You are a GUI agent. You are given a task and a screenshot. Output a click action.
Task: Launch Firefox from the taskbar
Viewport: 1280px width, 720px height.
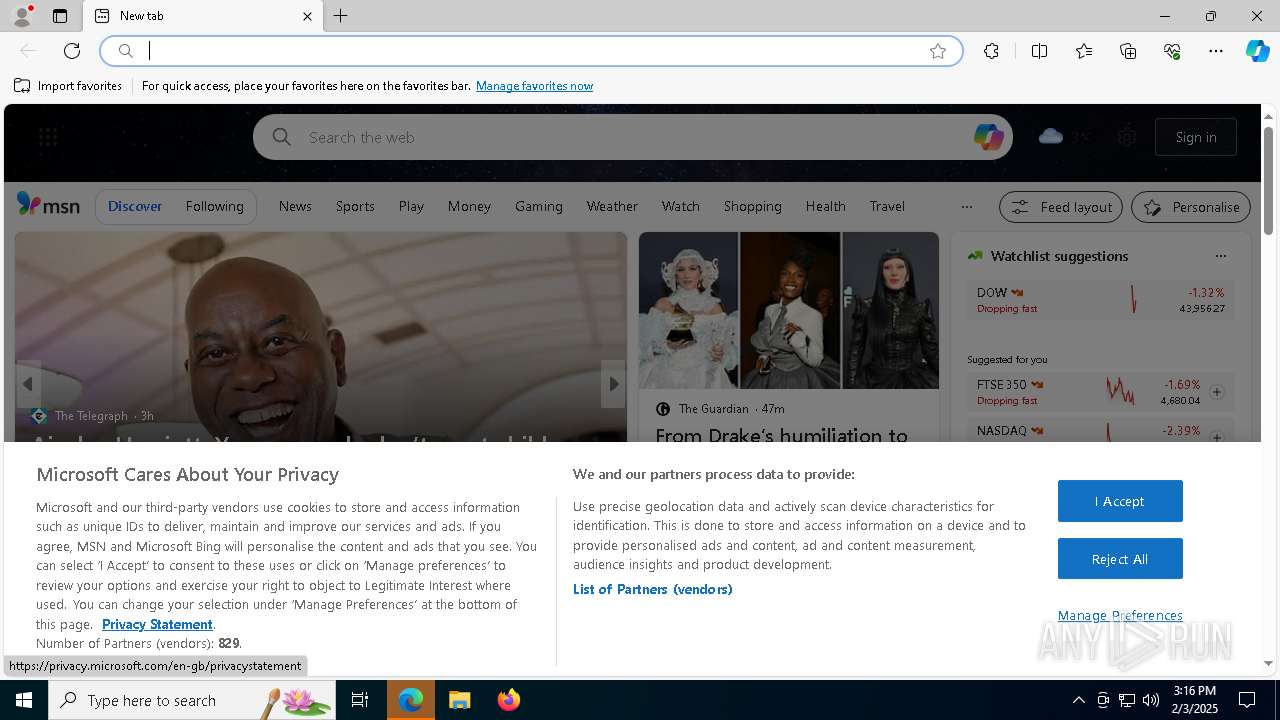[x=509, y=700]
